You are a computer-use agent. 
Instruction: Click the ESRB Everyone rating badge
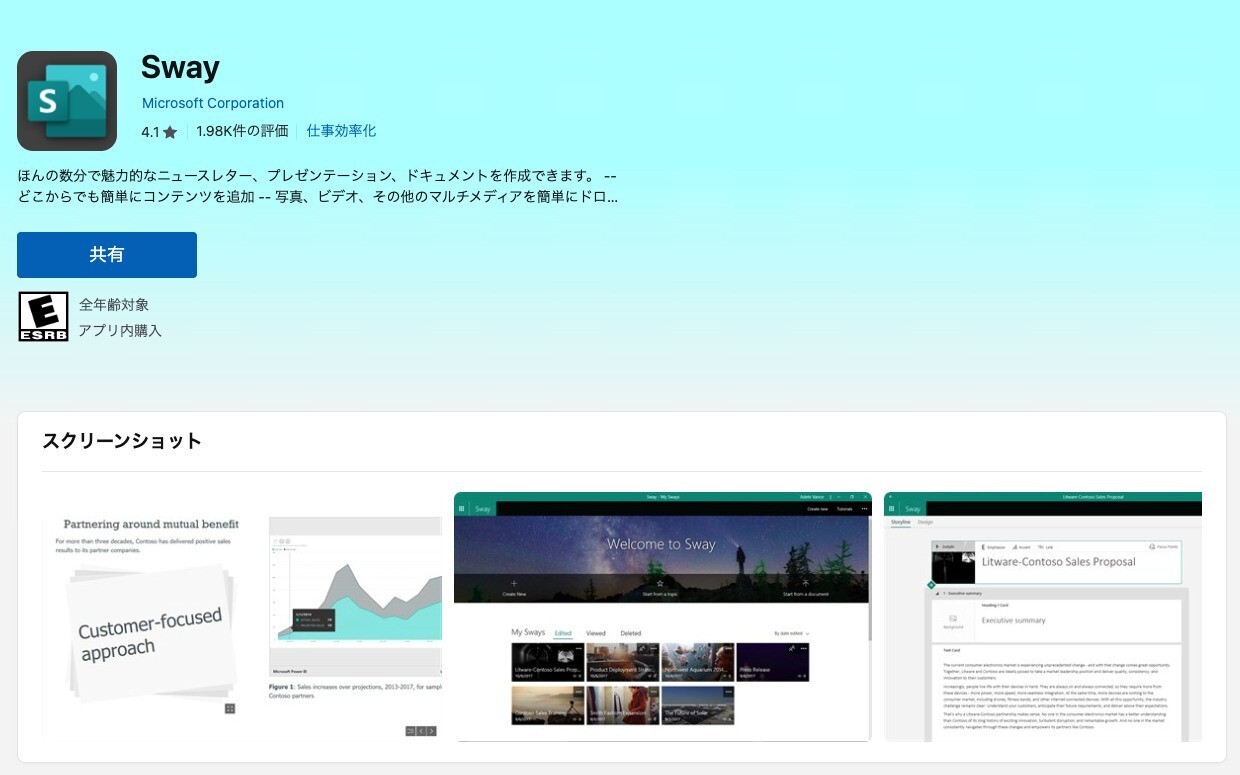pos(43,317)
